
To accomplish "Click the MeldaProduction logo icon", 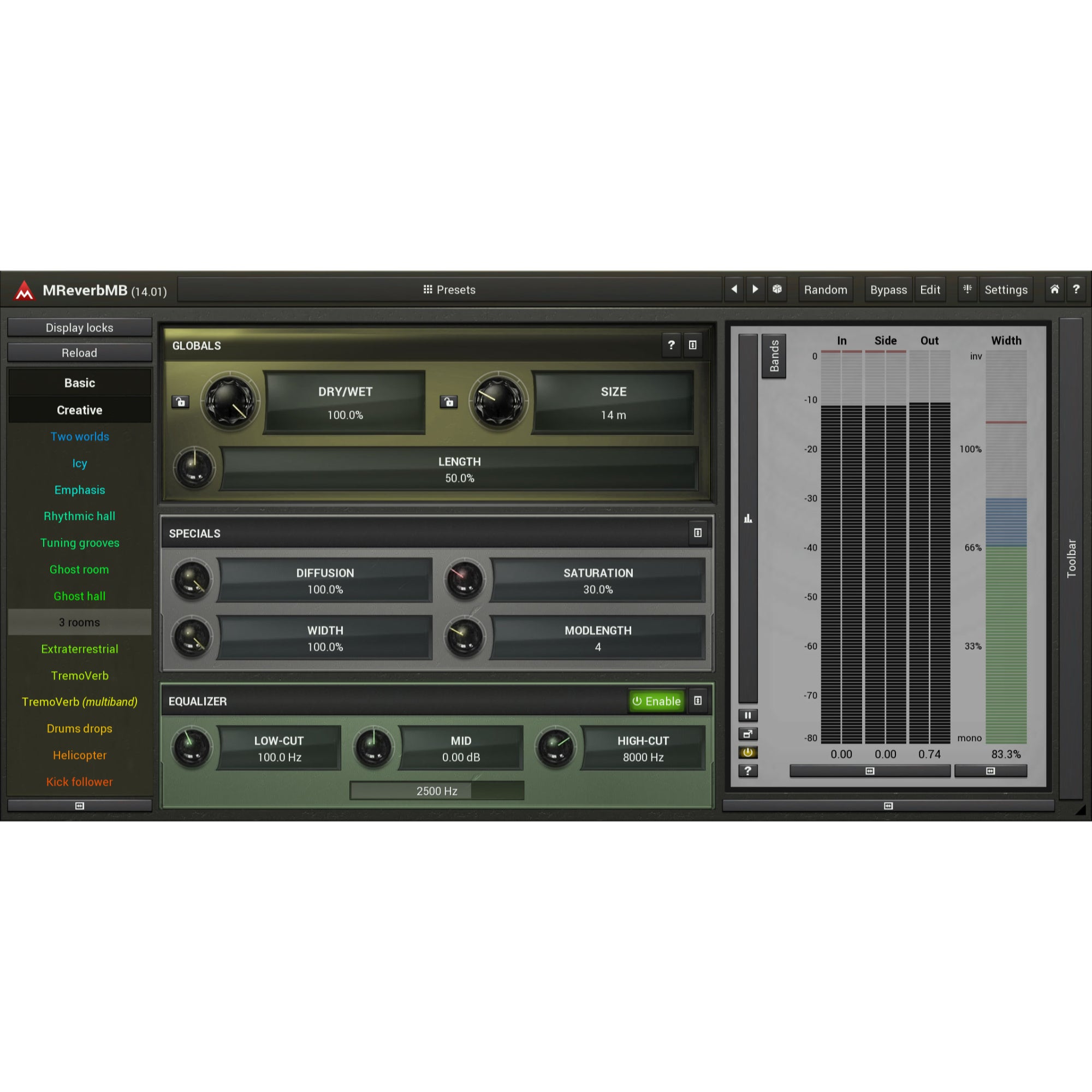I will click(23, 290).
